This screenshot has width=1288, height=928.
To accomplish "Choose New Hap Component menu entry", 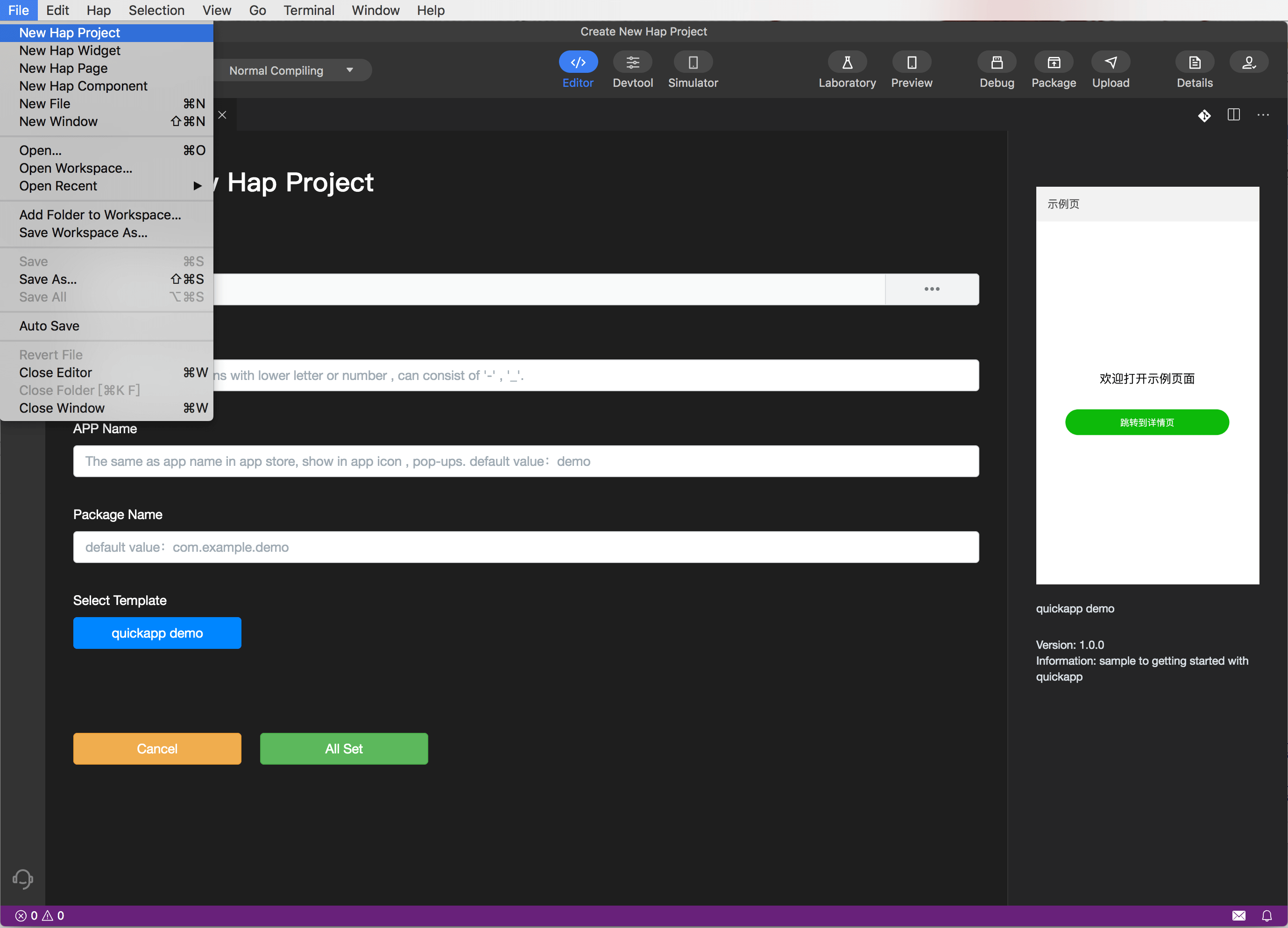I will (x=107, y=86).
